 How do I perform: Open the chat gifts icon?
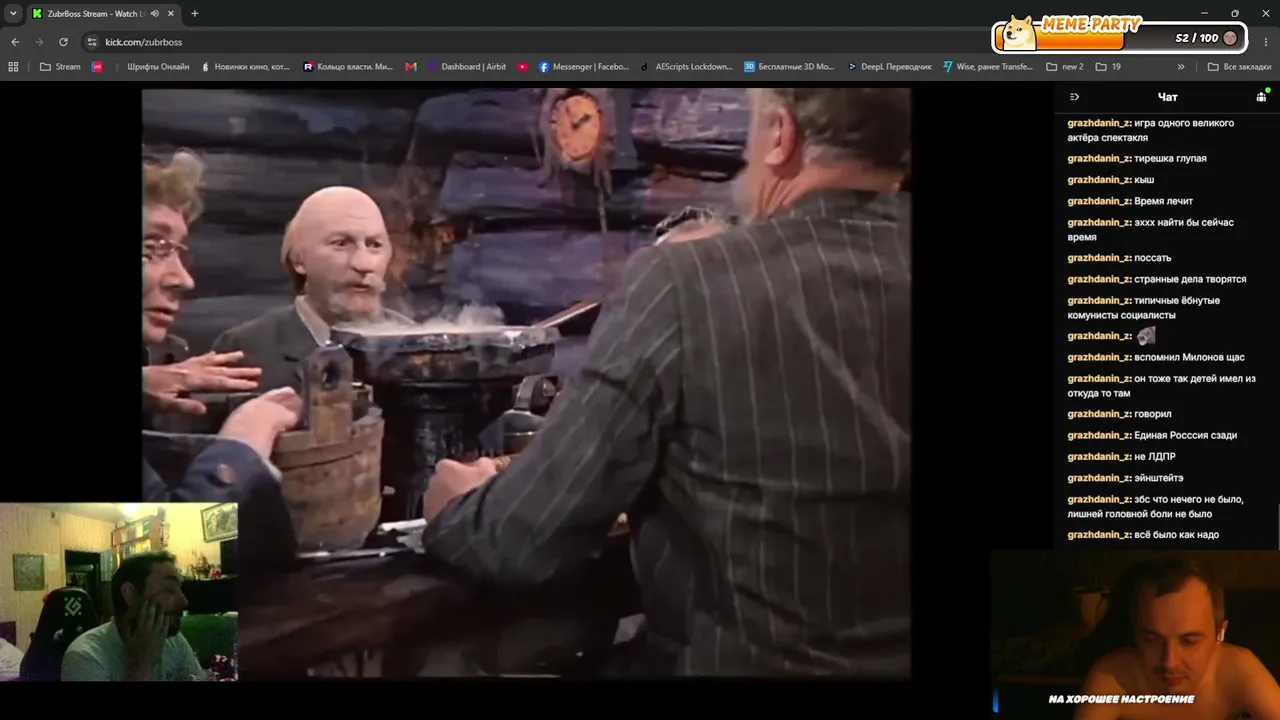coord(1262,96)
